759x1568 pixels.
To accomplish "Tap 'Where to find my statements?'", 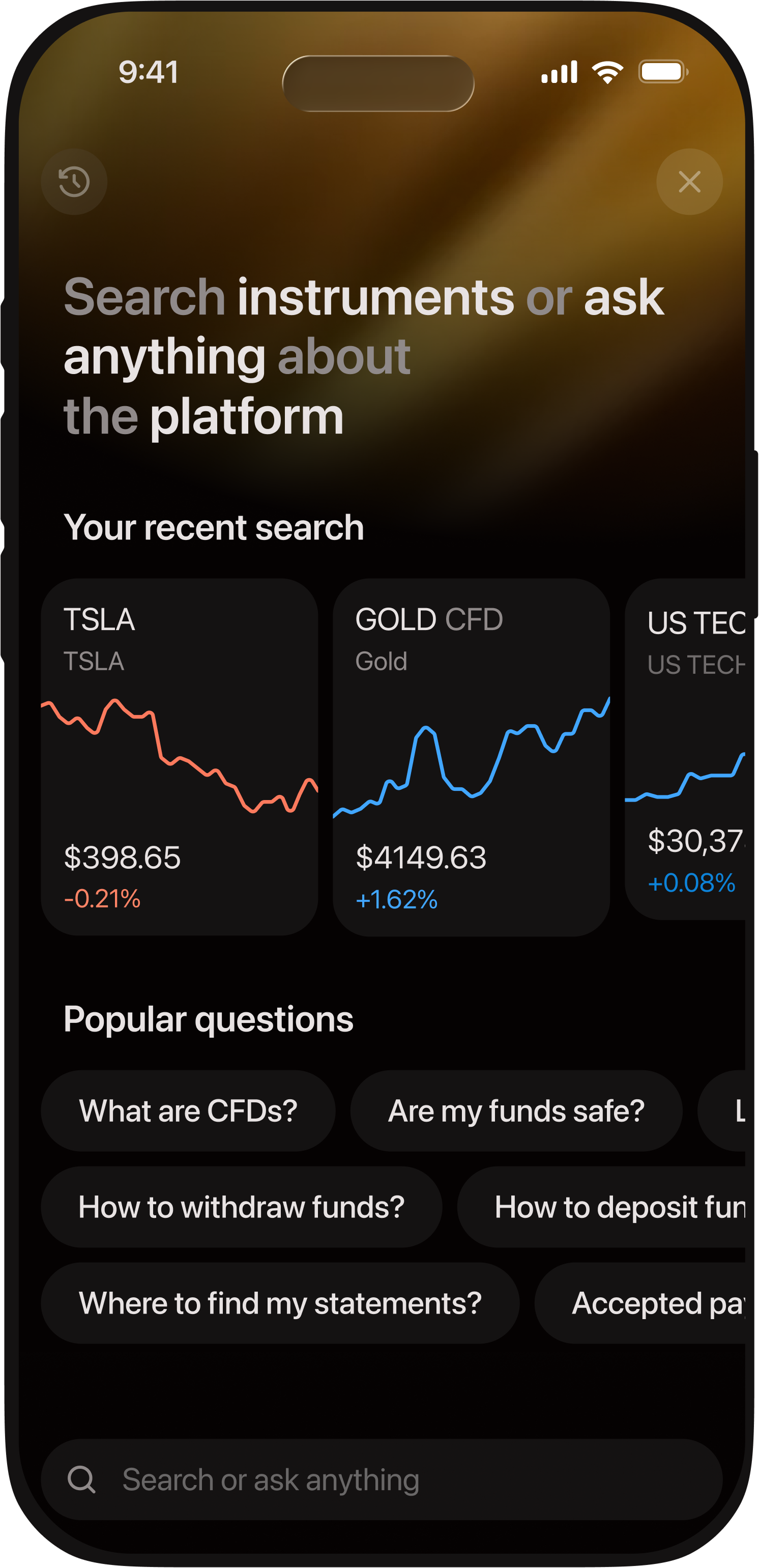I will (x=280, y=1303).
